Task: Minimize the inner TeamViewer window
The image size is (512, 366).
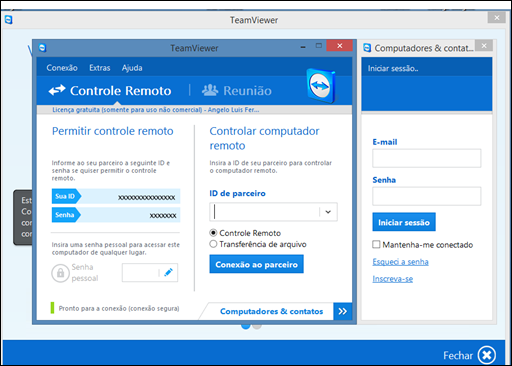Action: click(x=303, y=47)
